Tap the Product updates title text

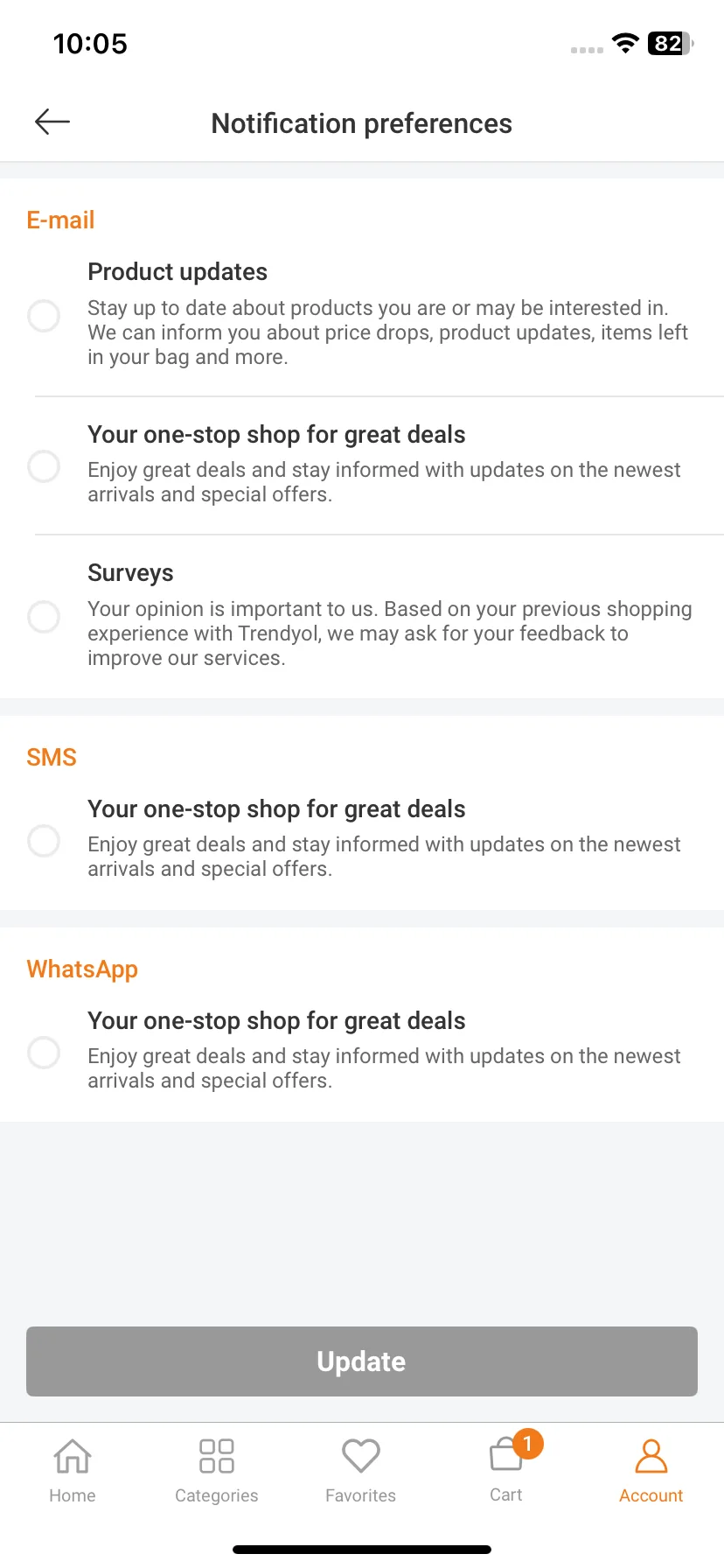[178, 272]
